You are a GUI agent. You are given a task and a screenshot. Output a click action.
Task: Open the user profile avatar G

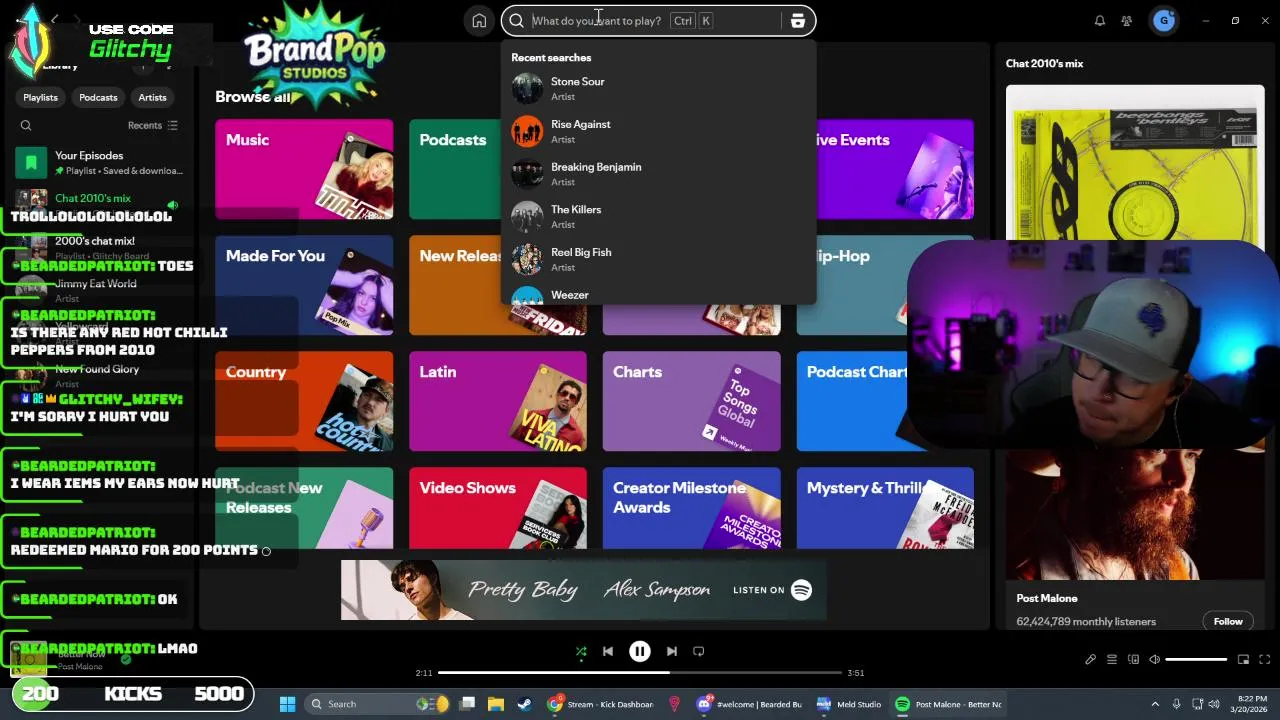pos(1163,20)
